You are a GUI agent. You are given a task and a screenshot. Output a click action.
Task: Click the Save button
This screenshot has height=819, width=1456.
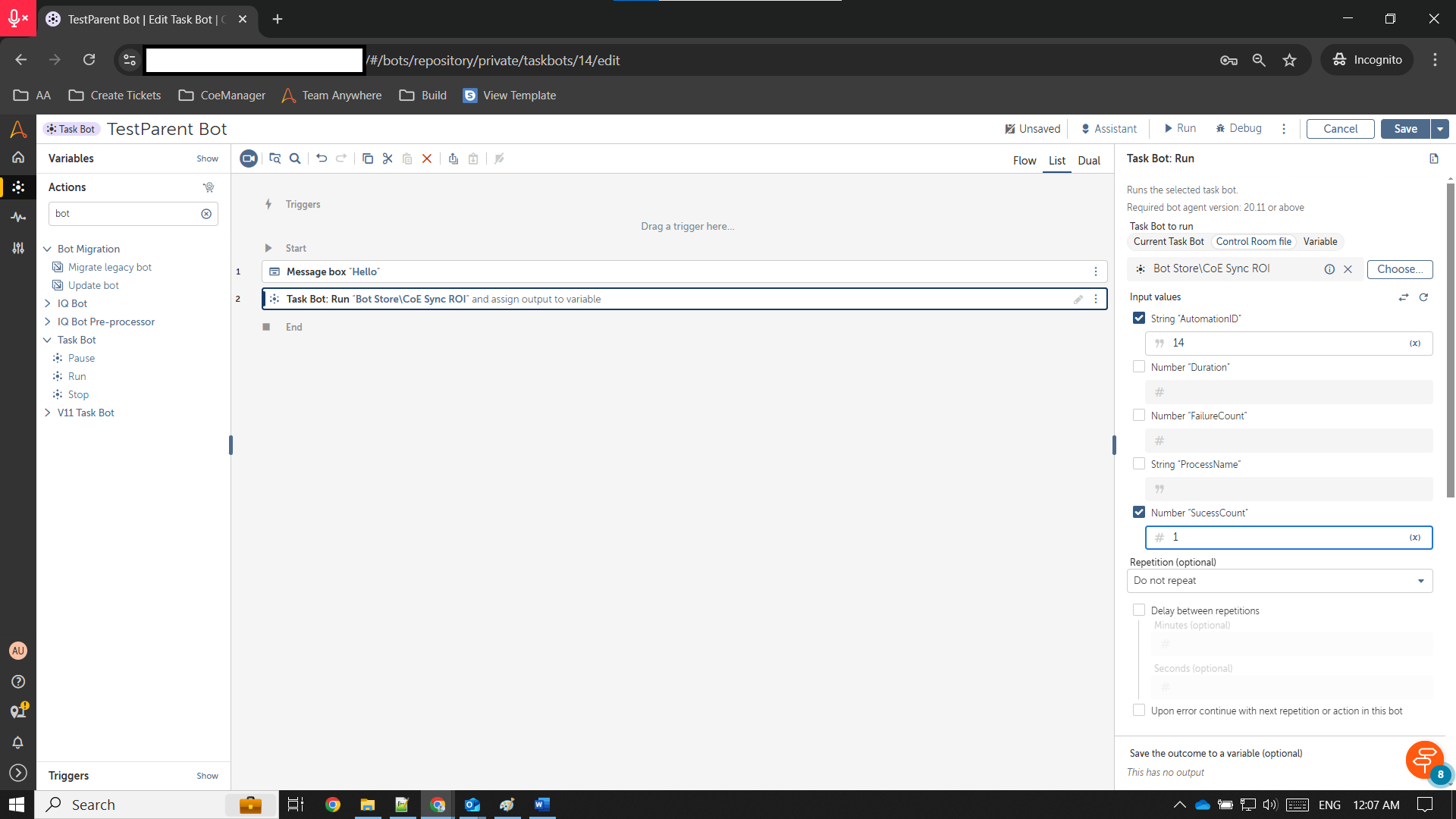1404,129
